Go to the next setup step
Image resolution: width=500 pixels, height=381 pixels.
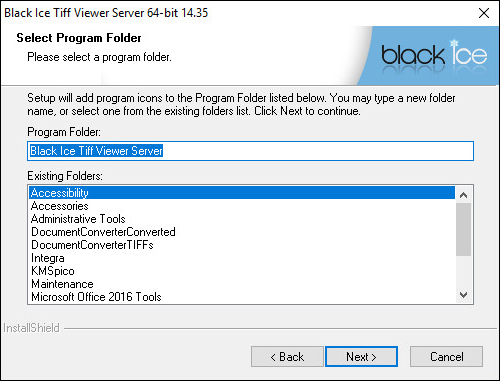(x=361, y=357)
